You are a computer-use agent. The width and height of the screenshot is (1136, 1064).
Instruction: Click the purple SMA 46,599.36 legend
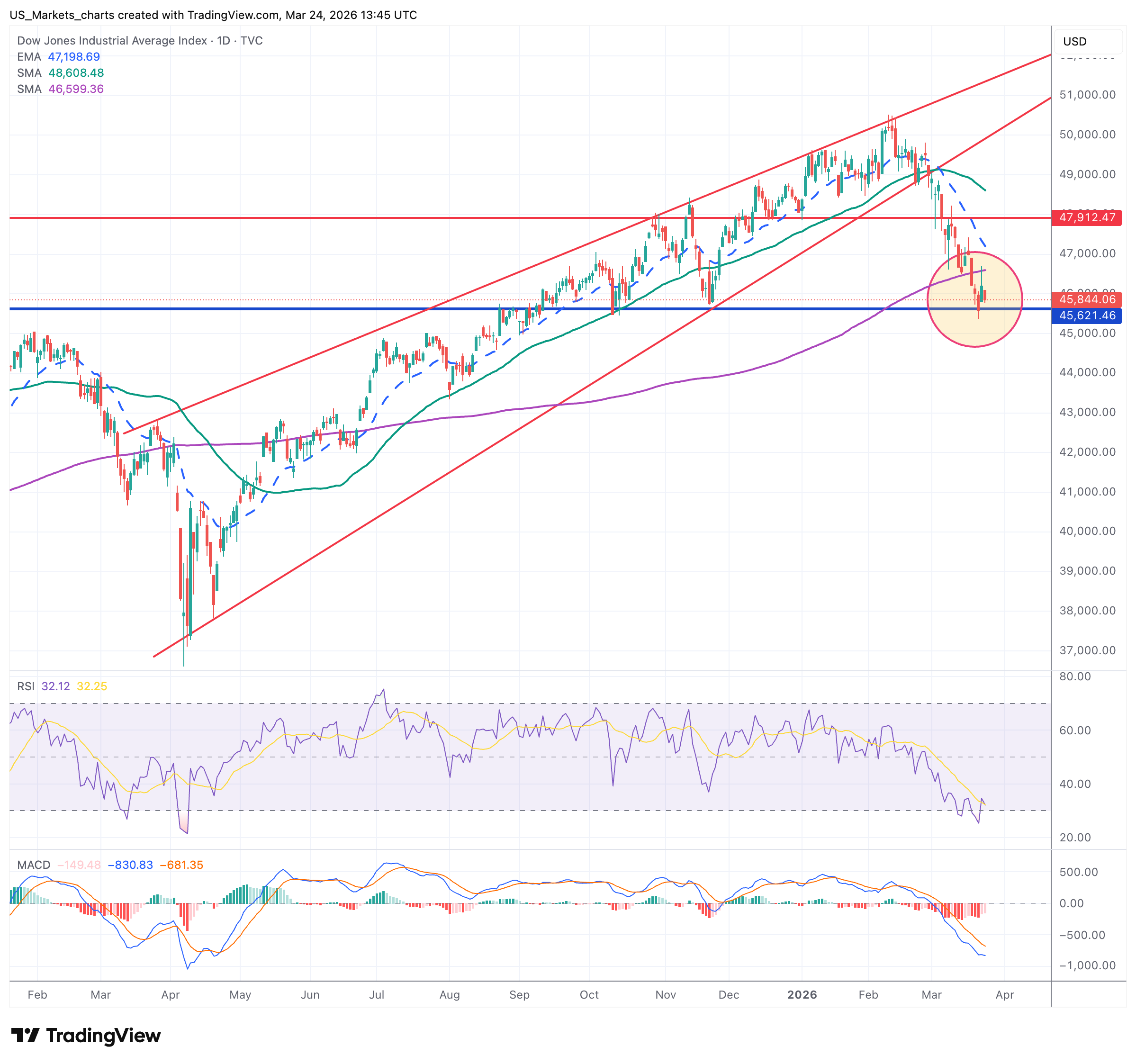pyautogui.click(x=60, y=89)
